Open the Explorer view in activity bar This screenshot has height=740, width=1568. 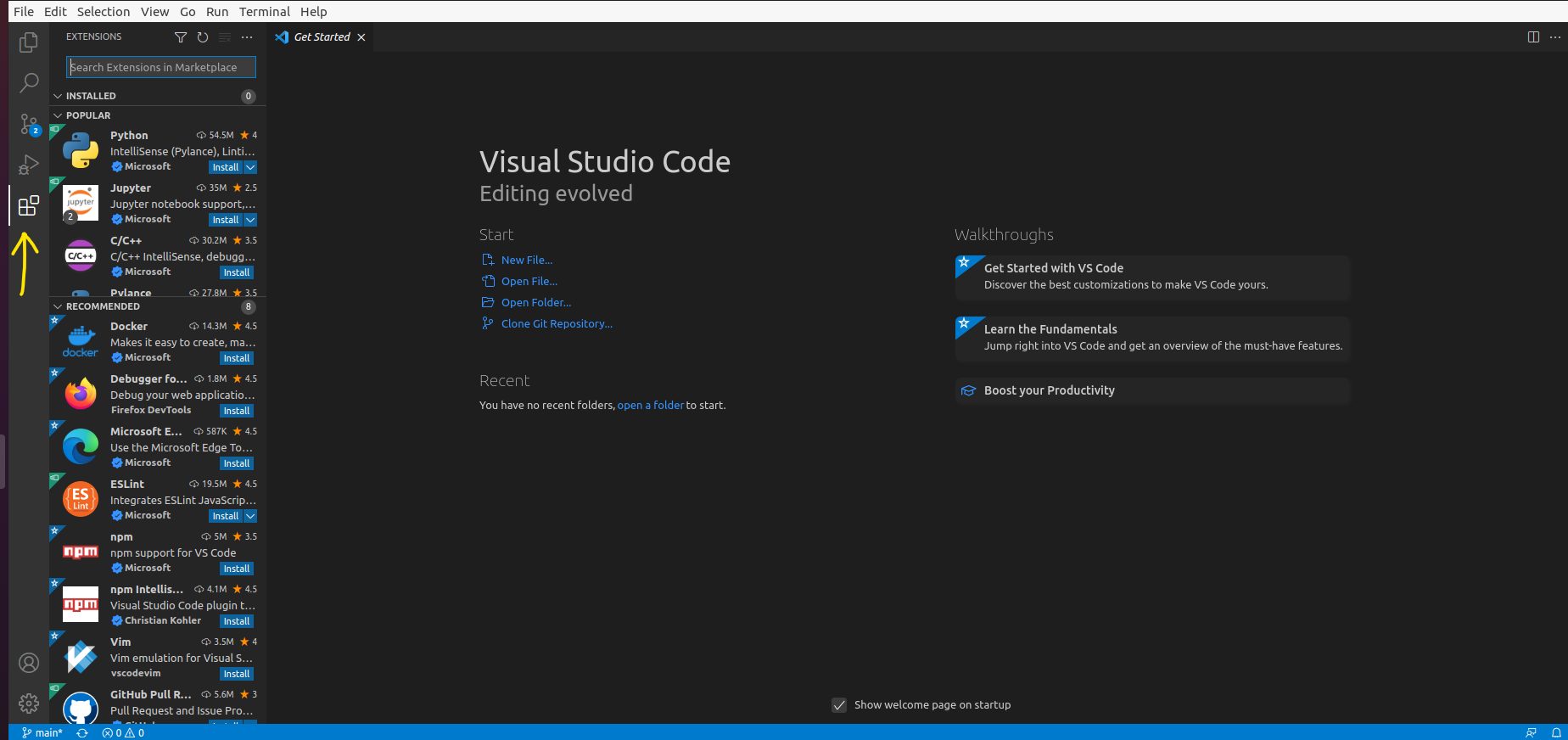[29, 42]
